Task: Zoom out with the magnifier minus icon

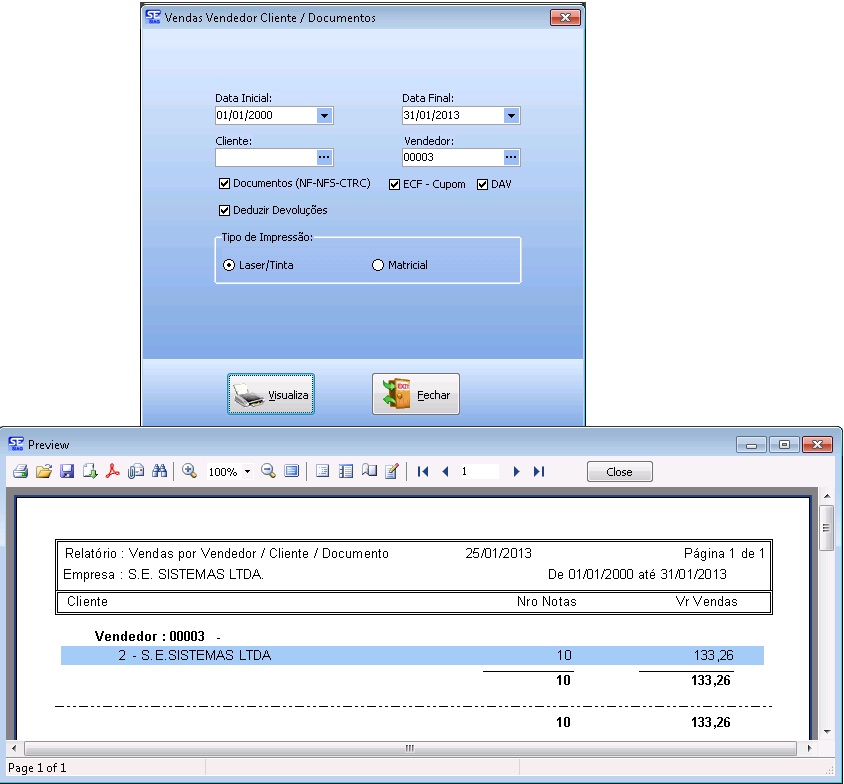Action: coord(268,471)
